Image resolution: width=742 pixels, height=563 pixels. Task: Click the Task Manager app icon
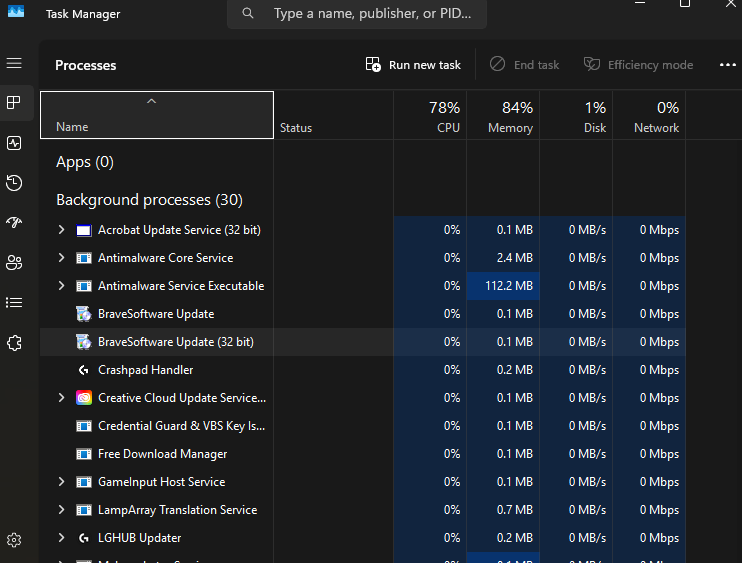pyautogui.click(x=16, y=11)
